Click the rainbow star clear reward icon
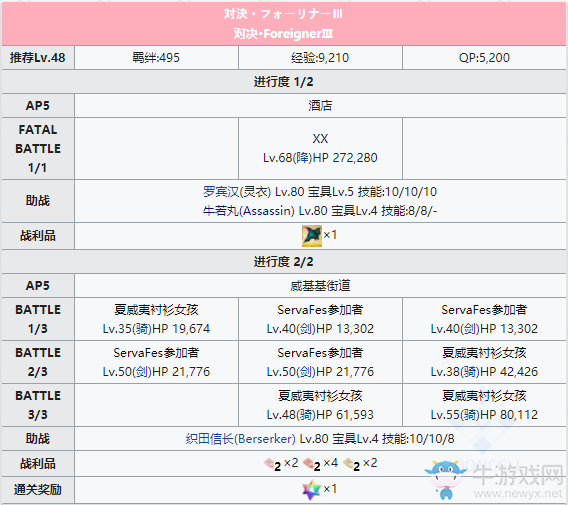568x505 pixels. tap(312, 490)
